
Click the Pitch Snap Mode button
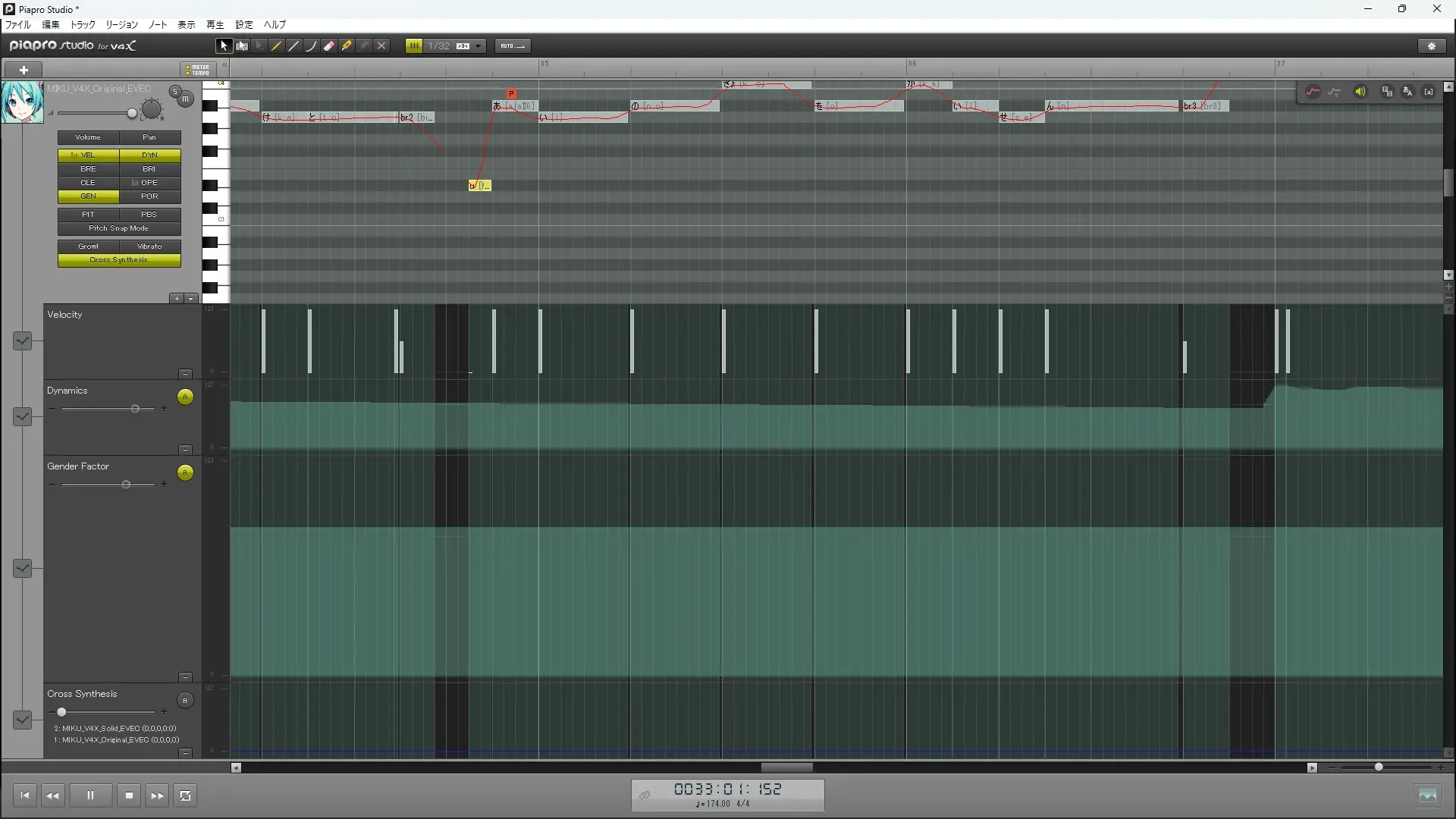coord(119,228)
